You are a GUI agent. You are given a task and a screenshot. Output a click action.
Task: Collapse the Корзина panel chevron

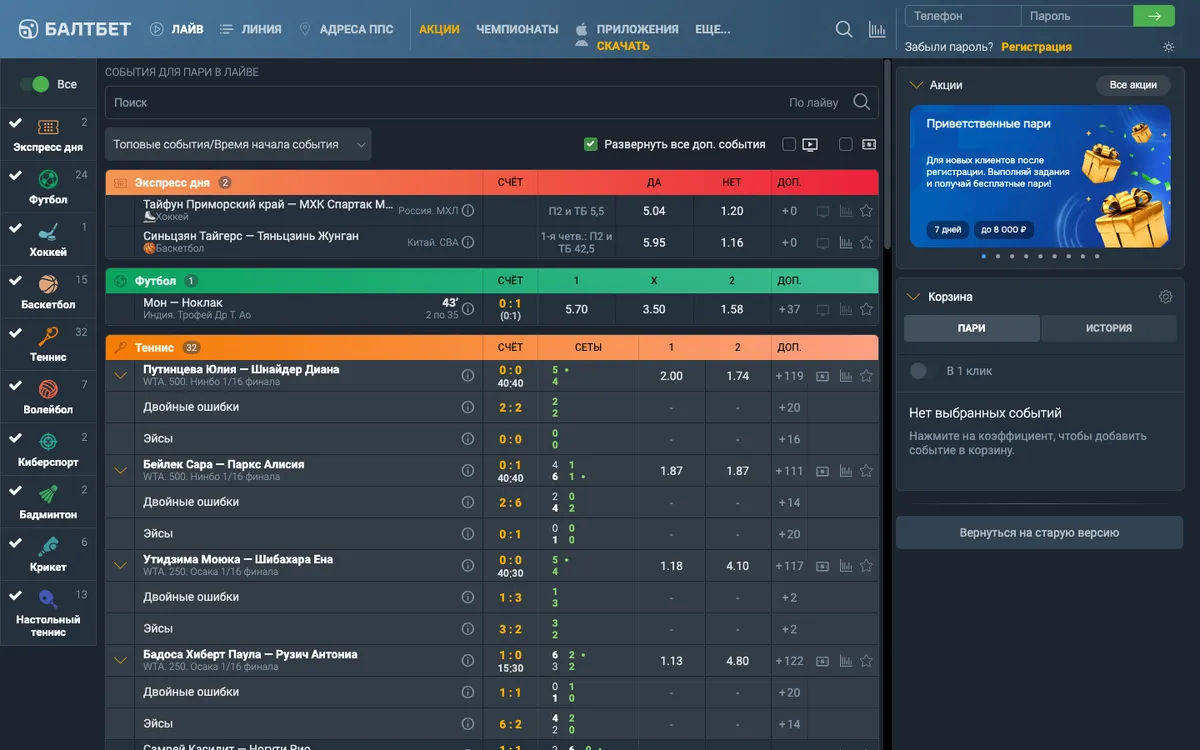[913, 297]
